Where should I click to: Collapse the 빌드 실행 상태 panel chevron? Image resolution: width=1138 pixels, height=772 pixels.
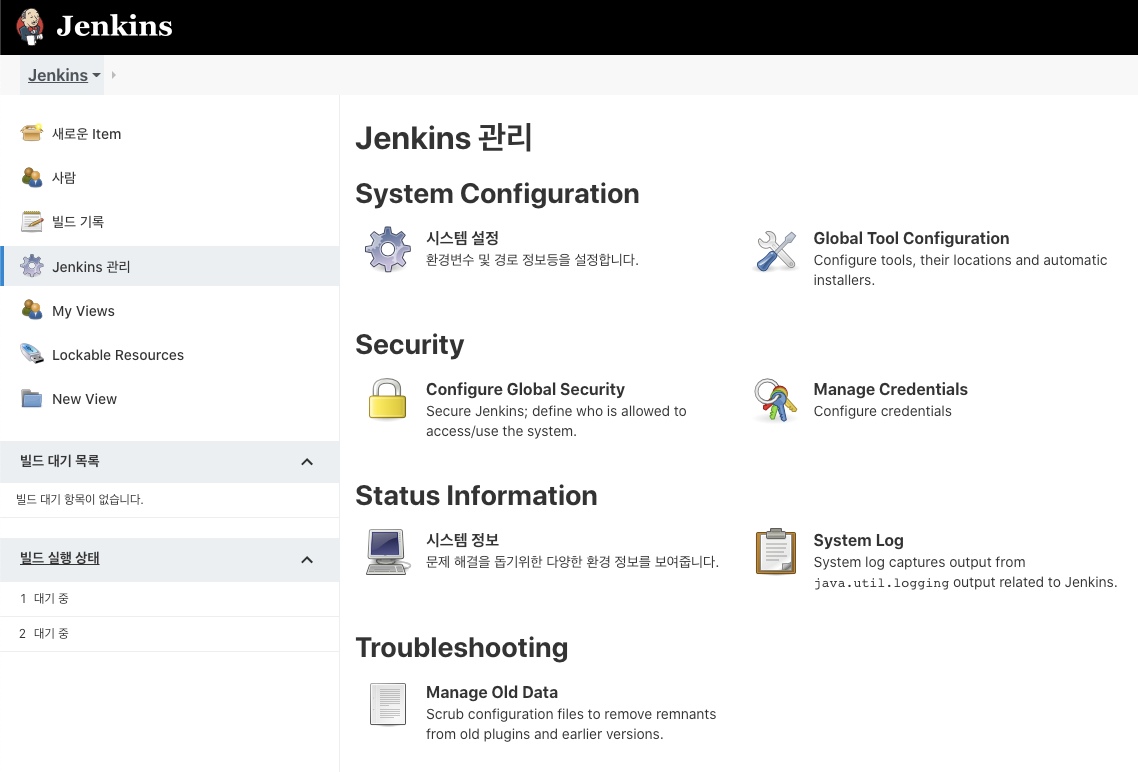[307, 560]
